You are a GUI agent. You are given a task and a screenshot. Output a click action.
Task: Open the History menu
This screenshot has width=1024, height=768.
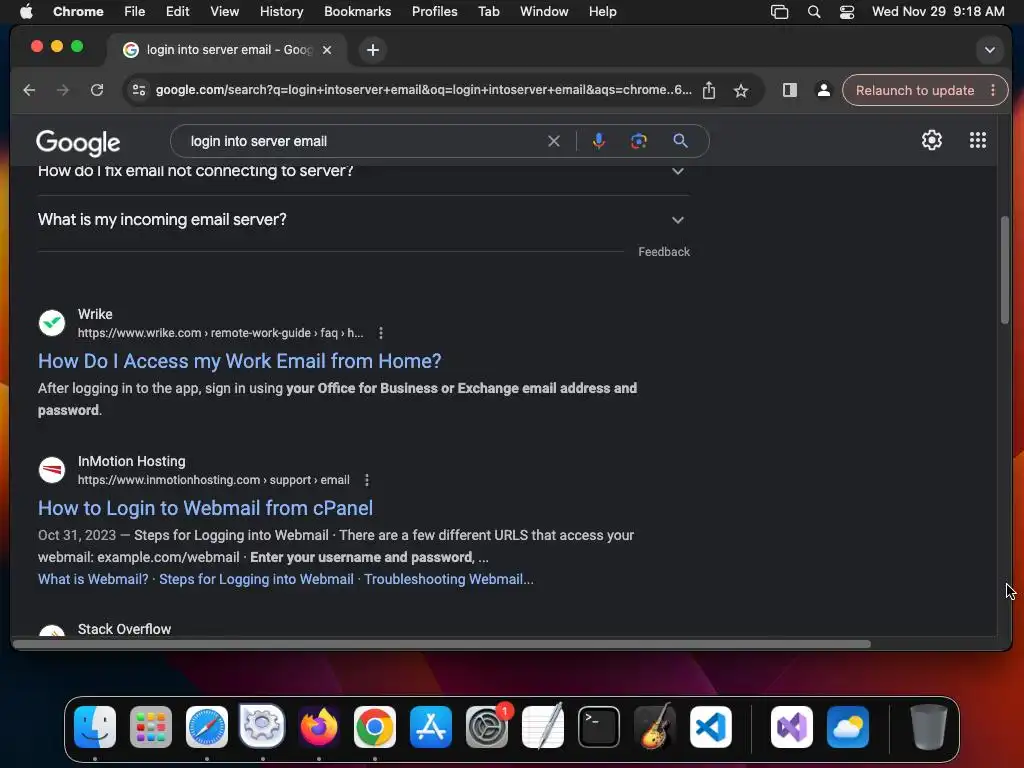tap(281, 12)
